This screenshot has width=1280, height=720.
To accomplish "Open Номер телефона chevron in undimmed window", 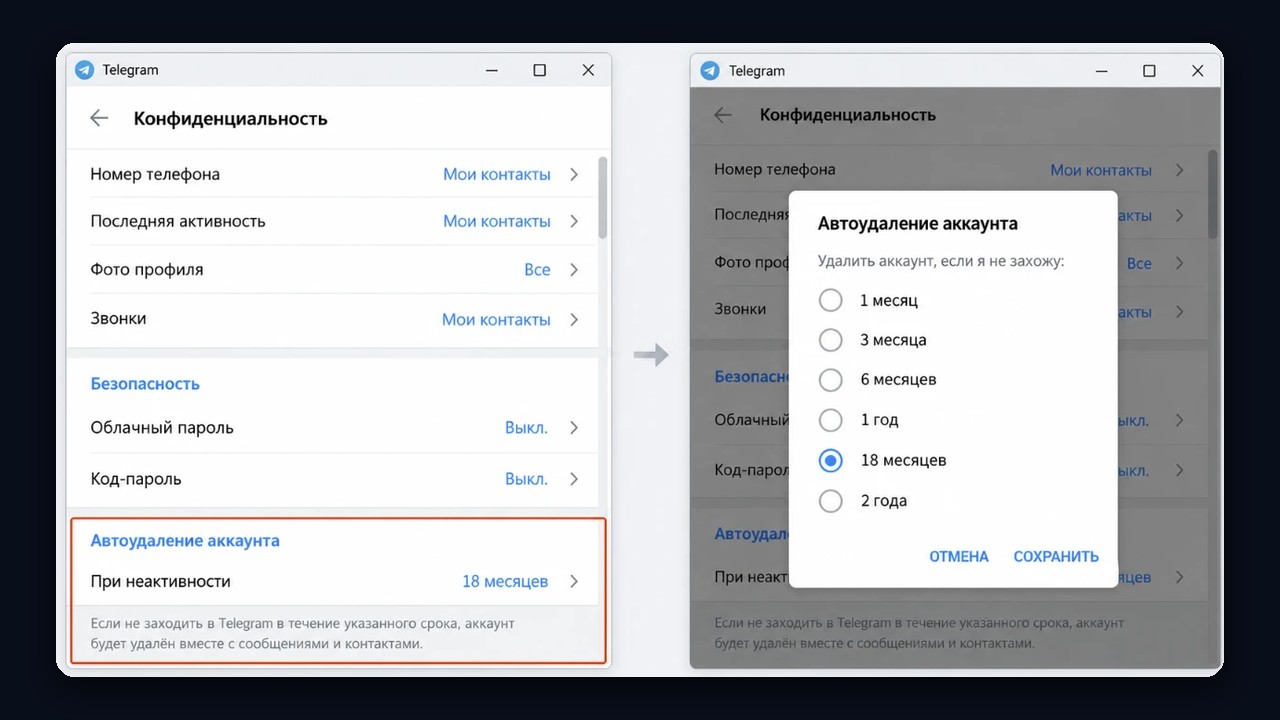I will [574, 174].
